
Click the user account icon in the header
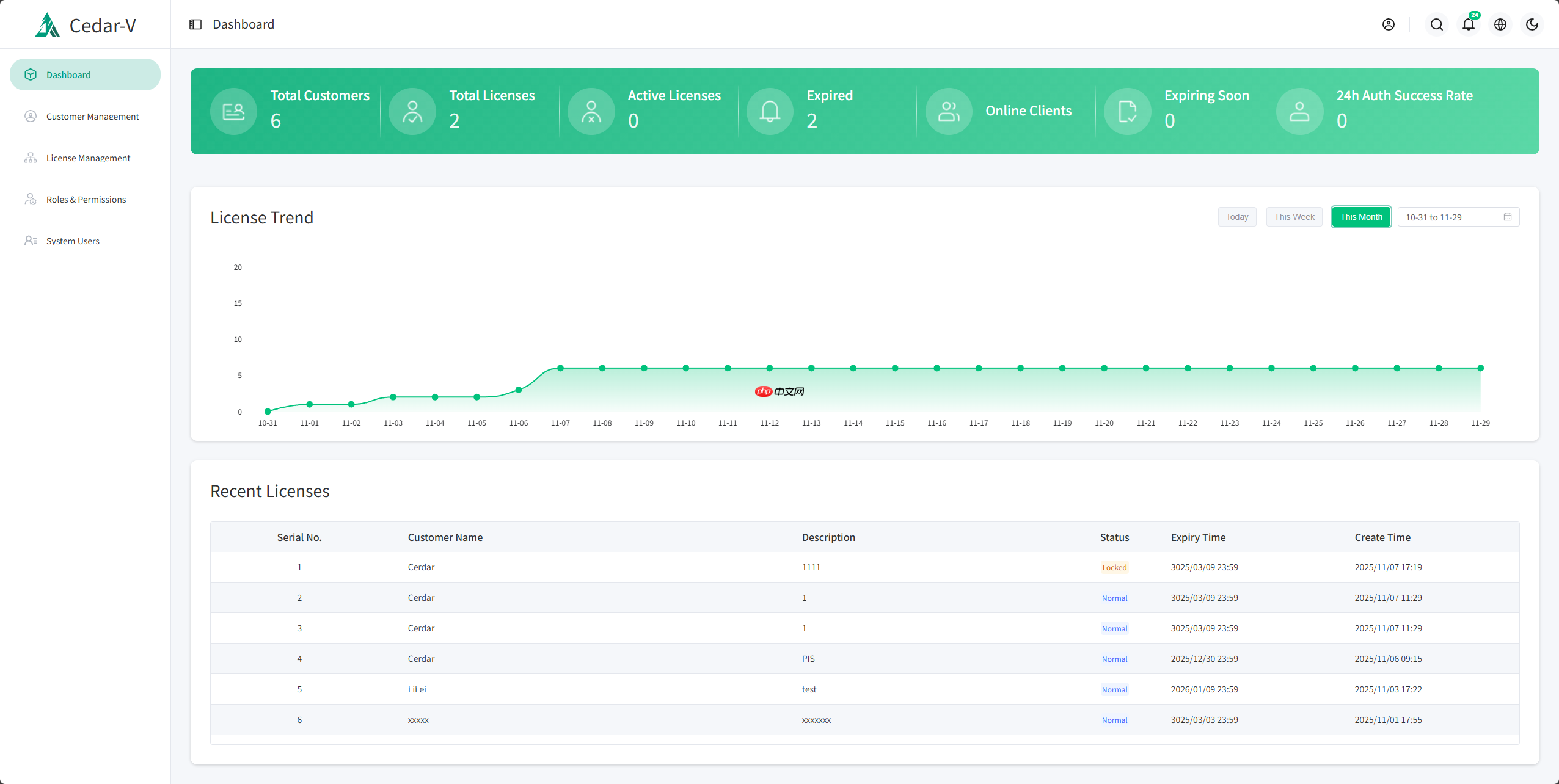pos(1389,24)
